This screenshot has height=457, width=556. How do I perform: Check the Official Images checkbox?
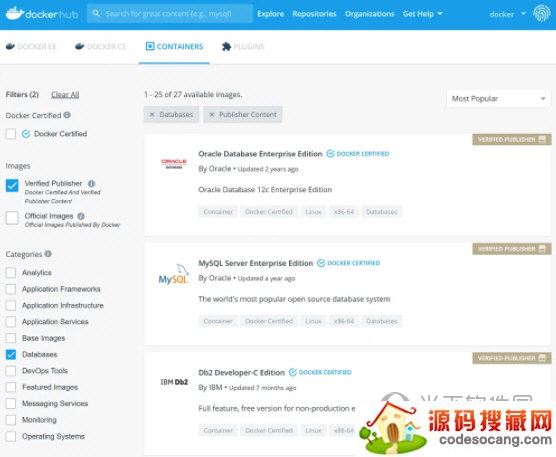pos(12,218)
